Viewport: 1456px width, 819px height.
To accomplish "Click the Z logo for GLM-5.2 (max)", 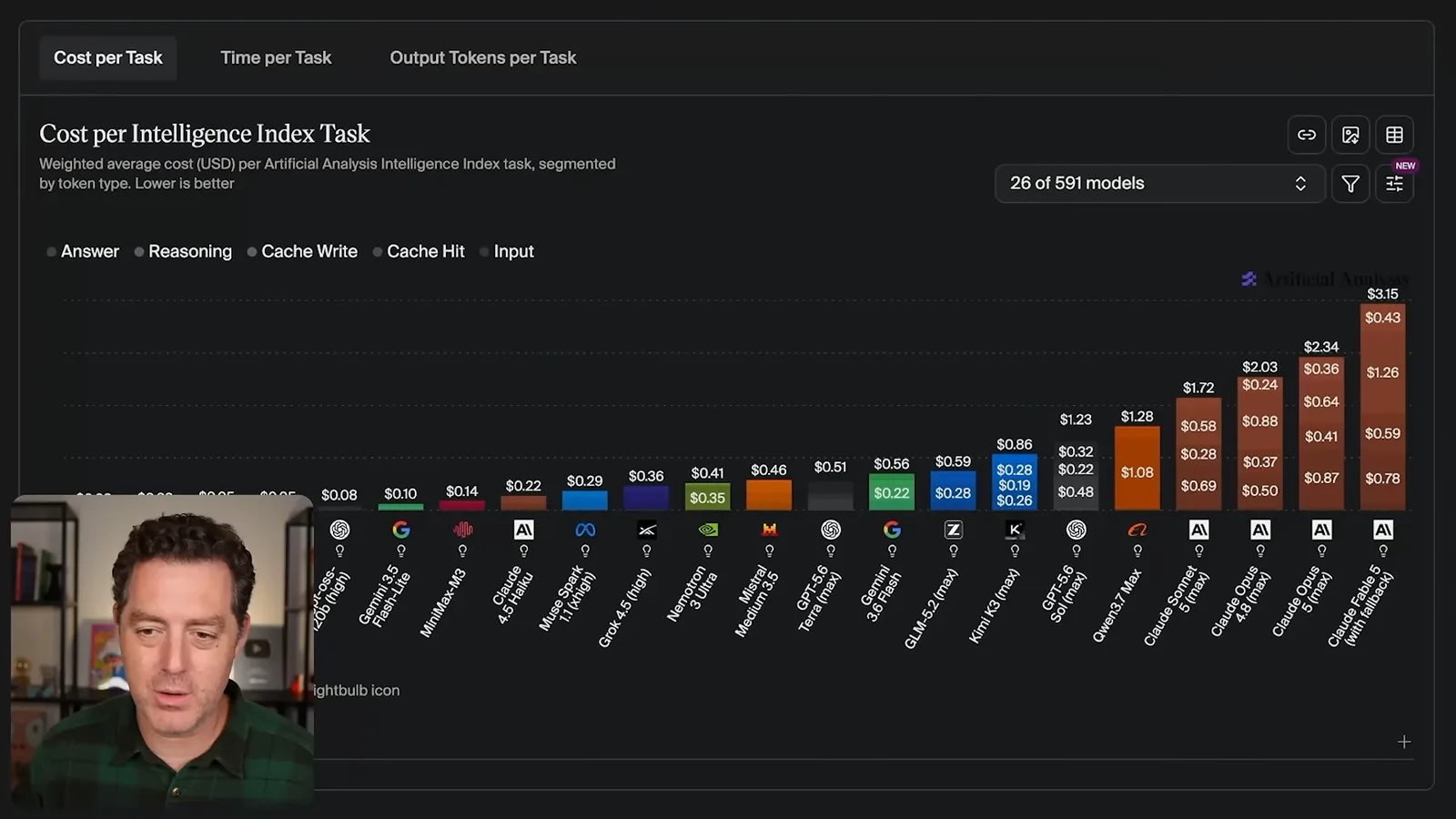I will click(954, 530).
